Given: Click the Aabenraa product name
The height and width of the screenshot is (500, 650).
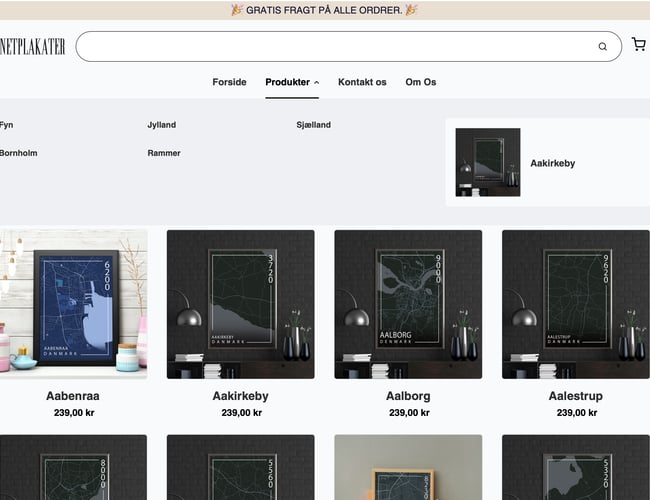Looking at the screenshot, I should 73,396.
